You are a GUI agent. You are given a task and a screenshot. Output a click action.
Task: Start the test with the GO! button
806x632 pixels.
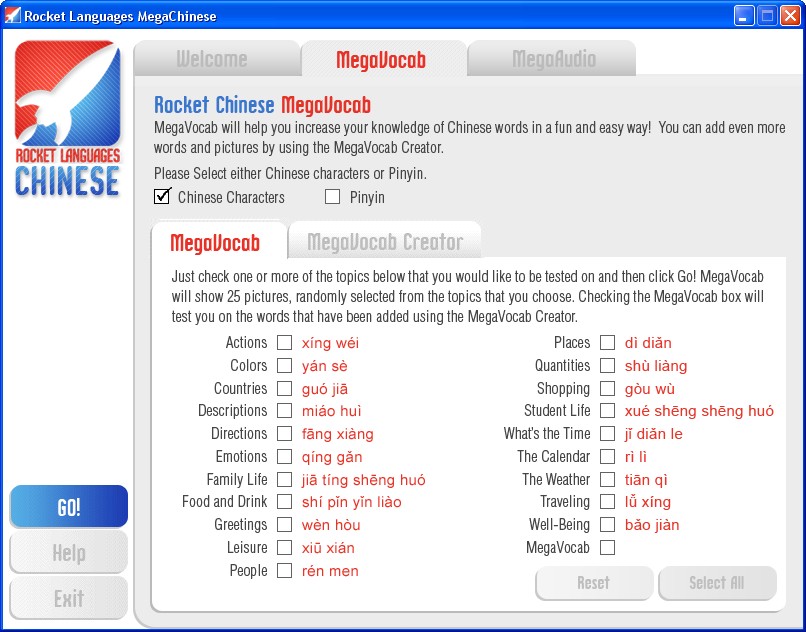point(69,507)
